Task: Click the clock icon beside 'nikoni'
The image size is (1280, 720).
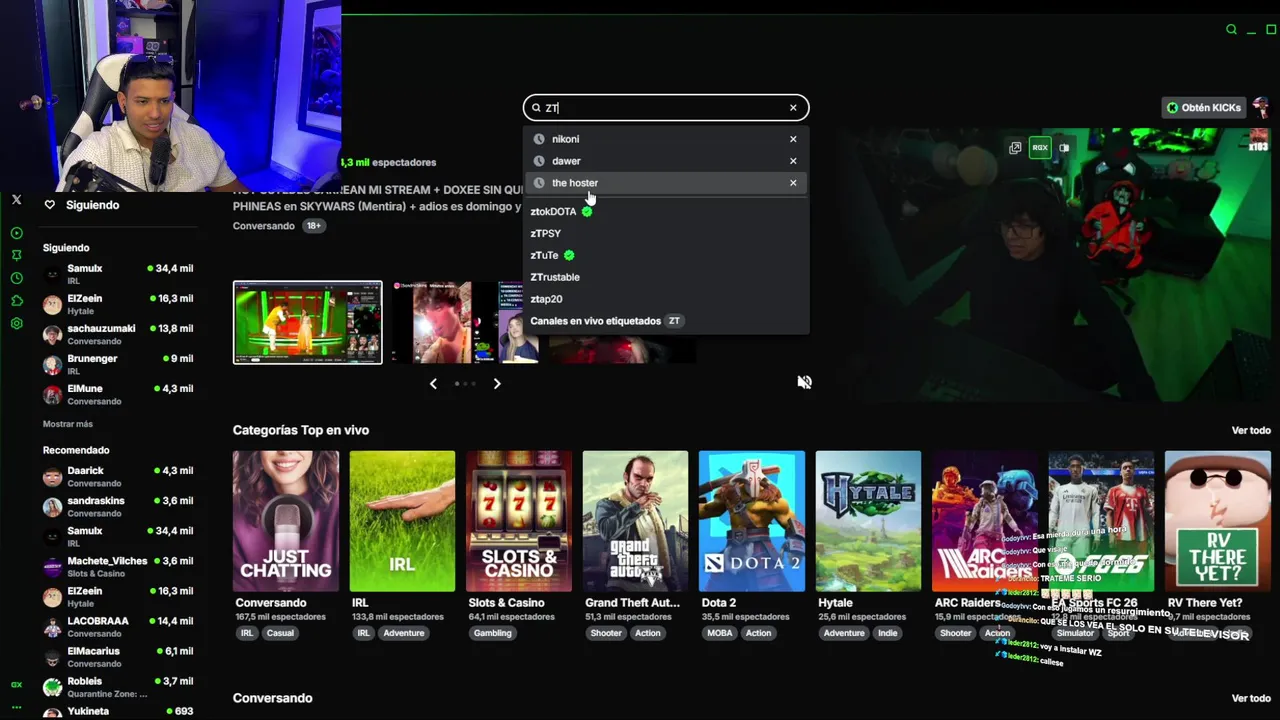Action: click(539, 139)
